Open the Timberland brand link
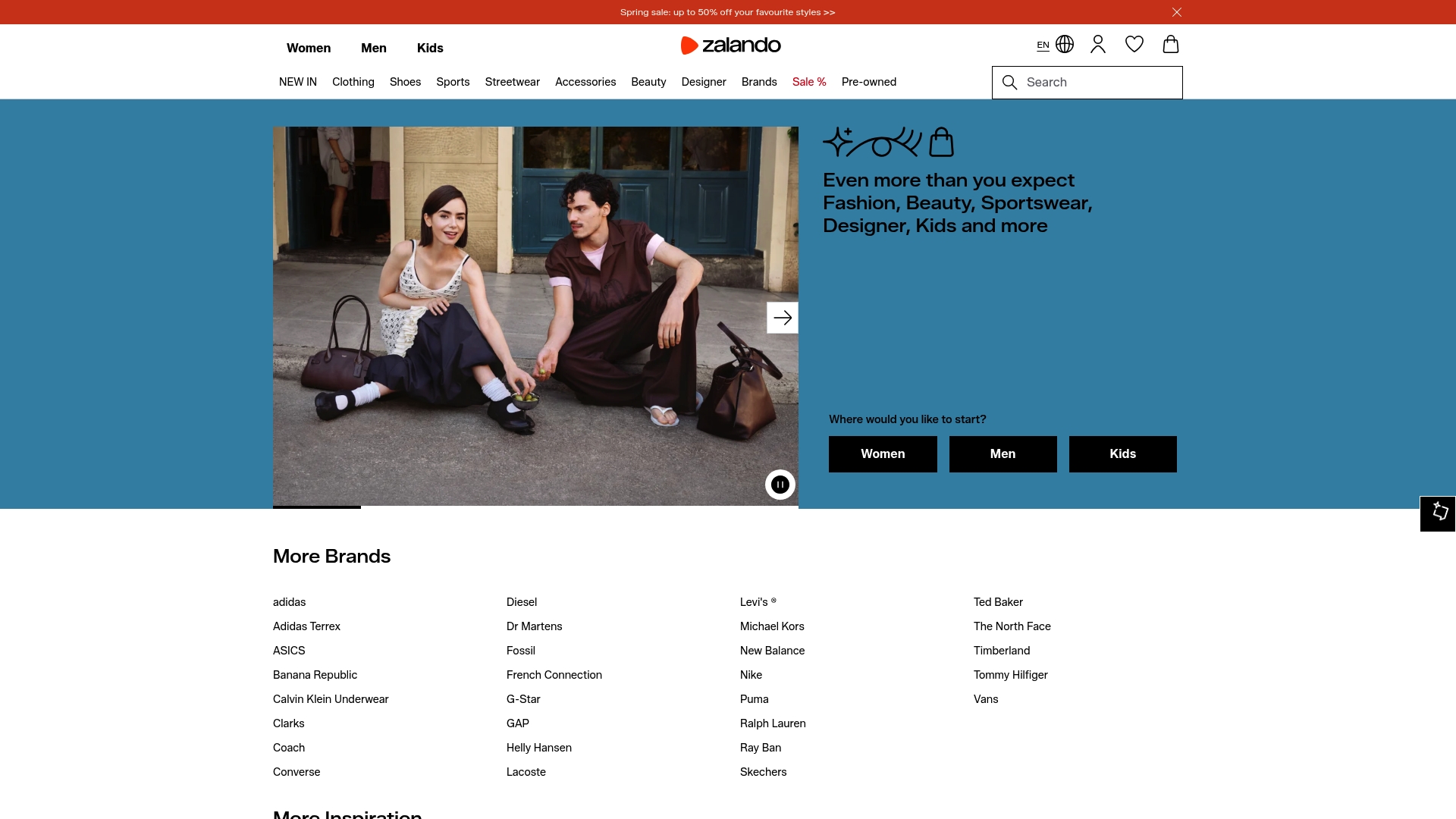 tap(1002, 651)
